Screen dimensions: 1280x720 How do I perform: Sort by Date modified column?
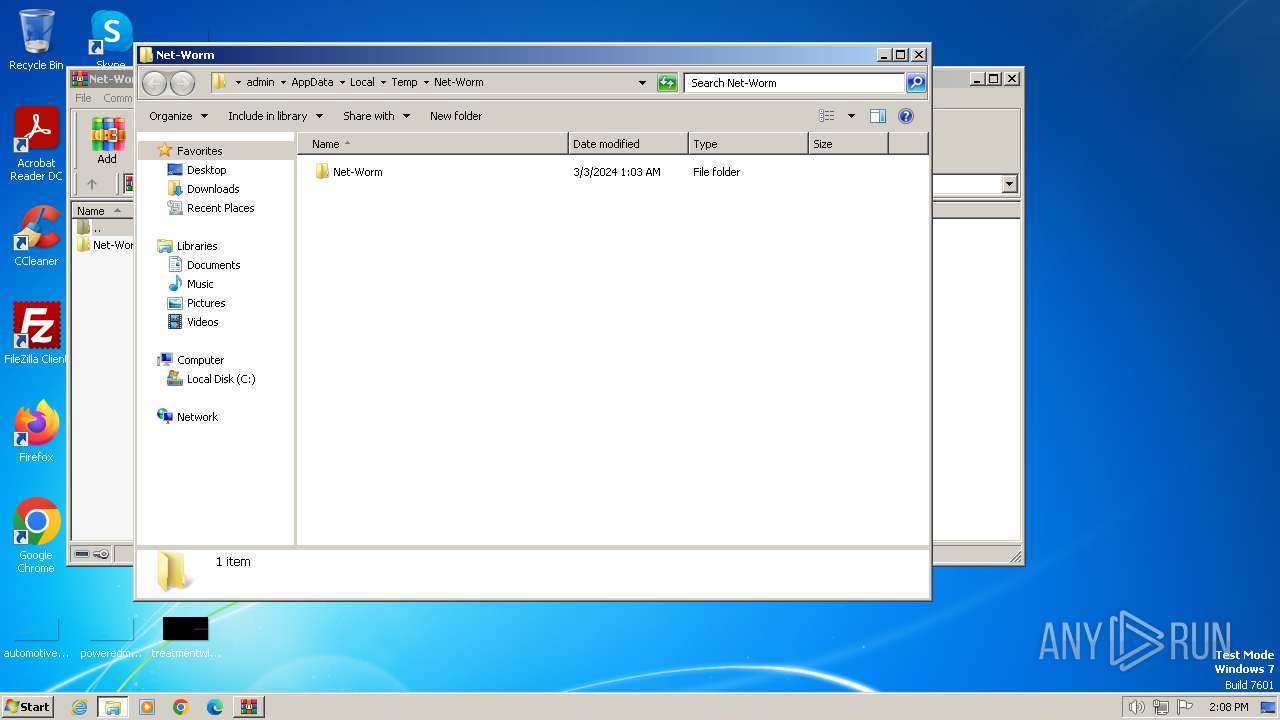[x=628, y=144]
